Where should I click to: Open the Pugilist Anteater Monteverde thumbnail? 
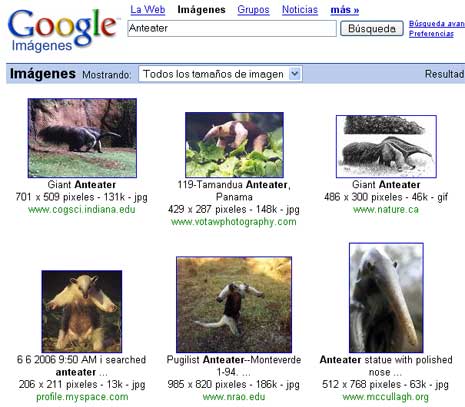(x=234, y=304)
